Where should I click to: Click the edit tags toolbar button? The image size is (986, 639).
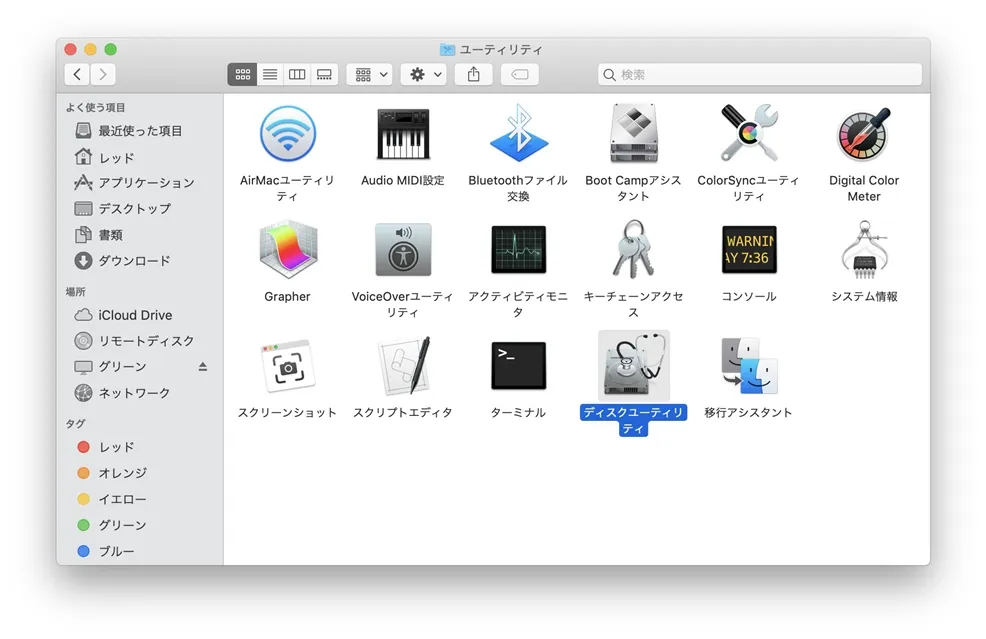point(520,74)
